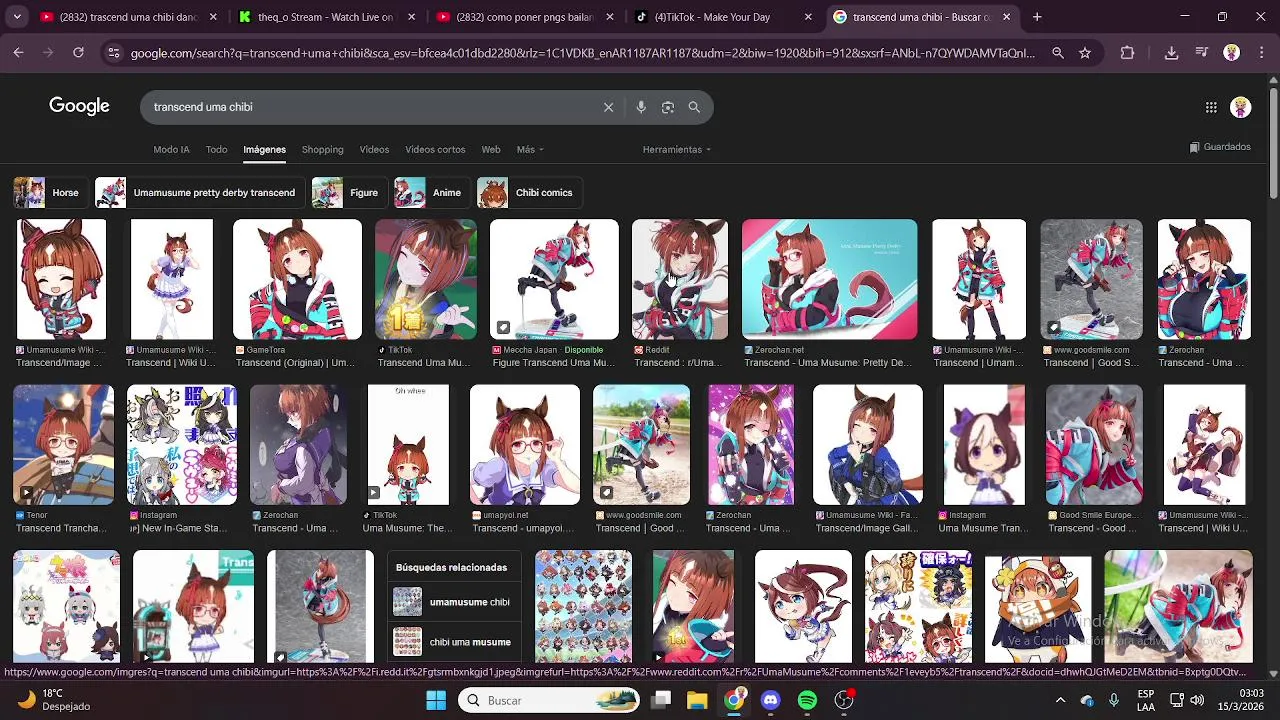Go to Google homepage via logo

[79, 106]
